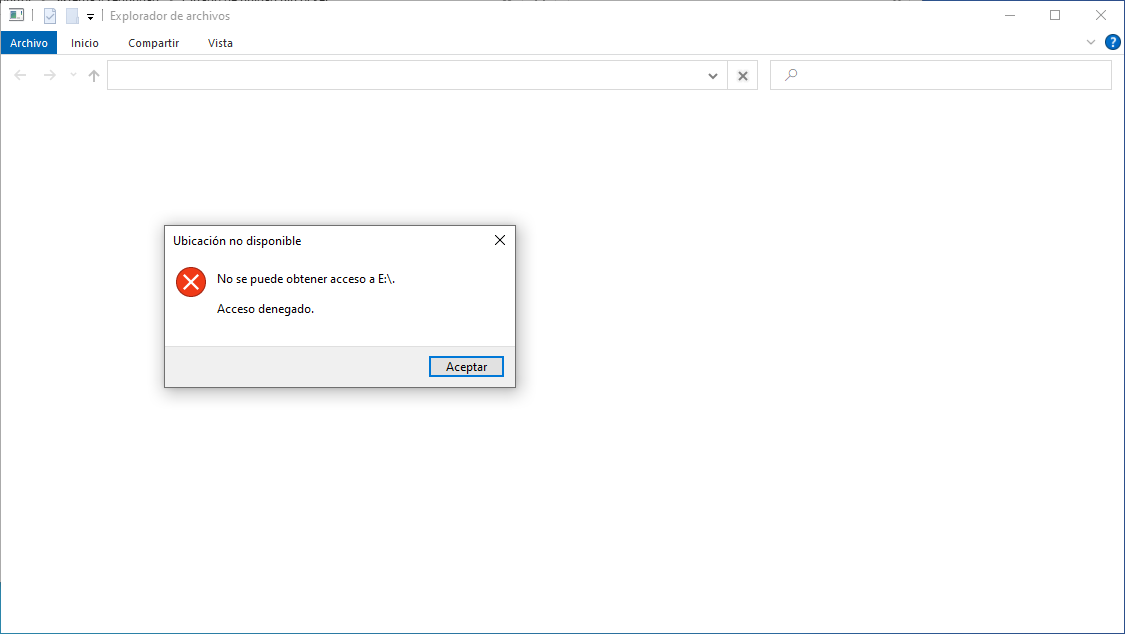This screenshot has height=634, width=1125.
Task: Click Aceptar in the error dialog
Action: [x=466, y=366]
